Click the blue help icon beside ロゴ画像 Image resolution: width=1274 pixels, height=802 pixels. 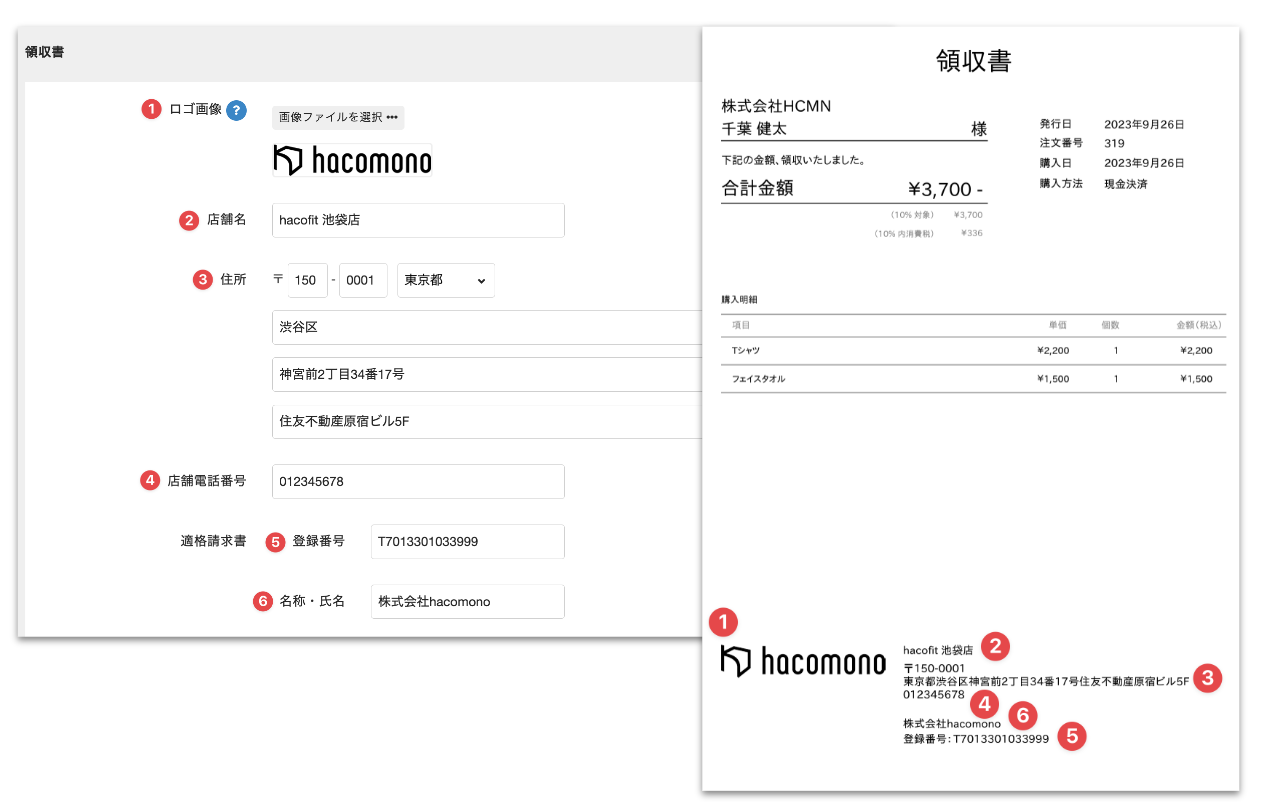pos(236,110)
